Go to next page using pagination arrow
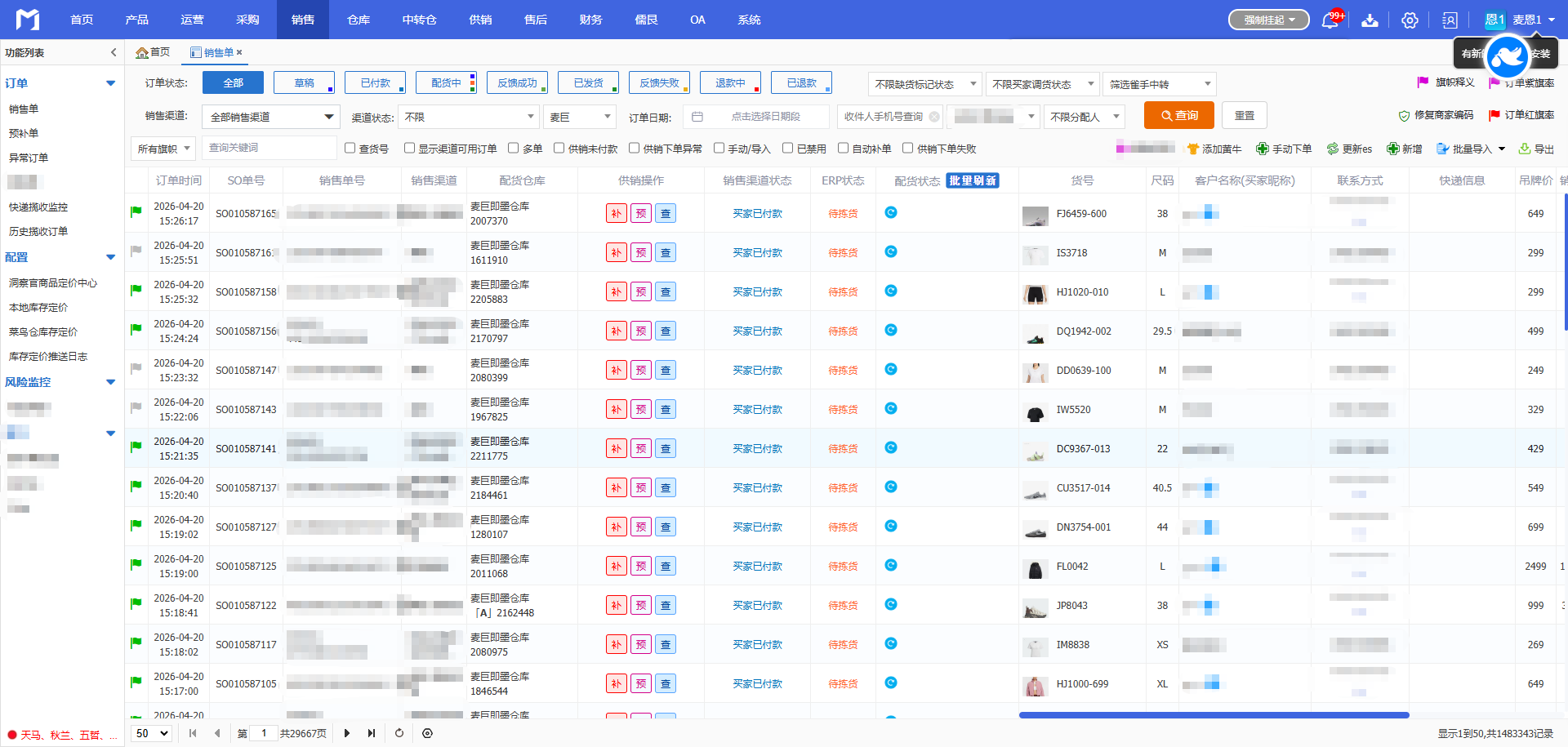The height and width of the screenshot is (747, 1568). click(x=347, y=733)
